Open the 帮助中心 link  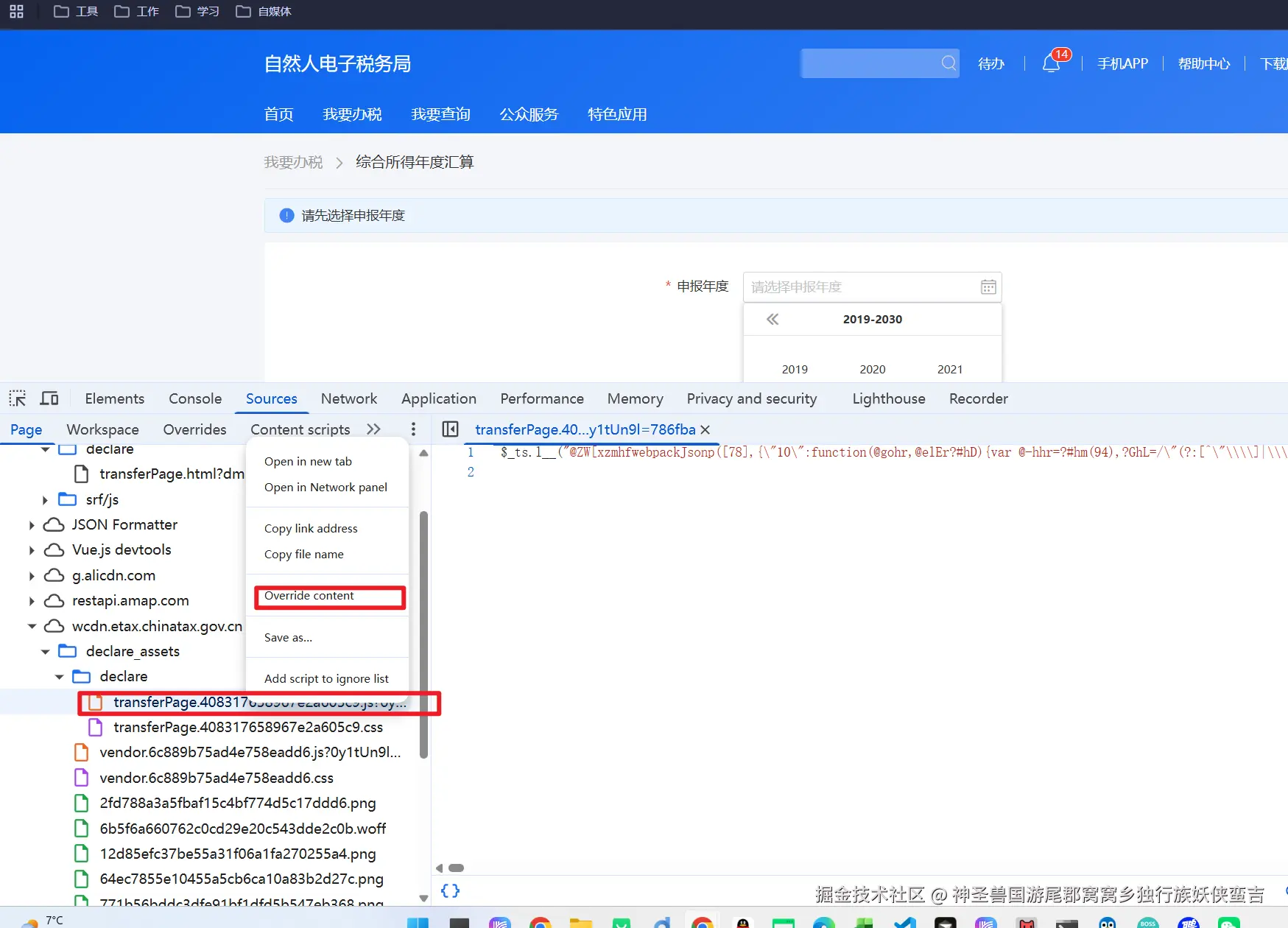pos(1203,63)
